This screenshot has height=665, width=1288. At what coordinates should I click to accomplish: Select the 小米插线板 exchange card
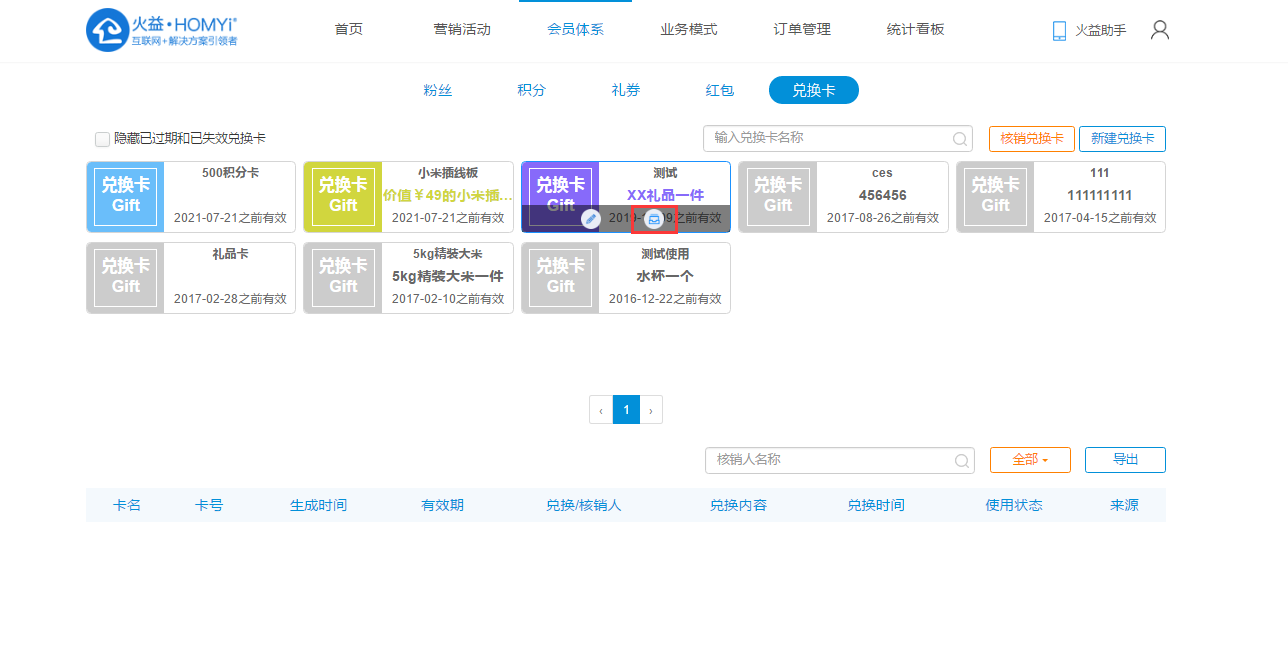tap(408, 196)
